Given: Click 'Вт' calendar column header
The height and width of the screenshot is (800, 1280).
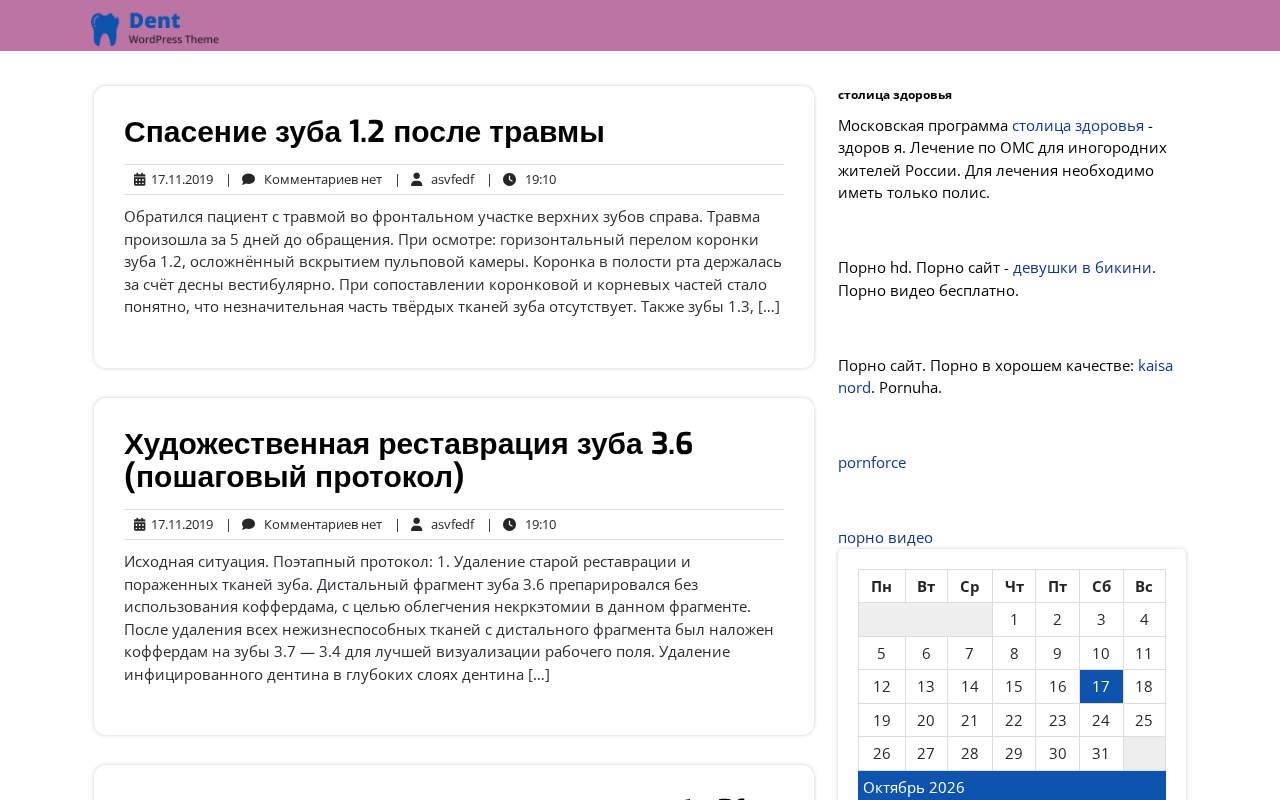Looking at the screenshot, I should click(926, 587).
